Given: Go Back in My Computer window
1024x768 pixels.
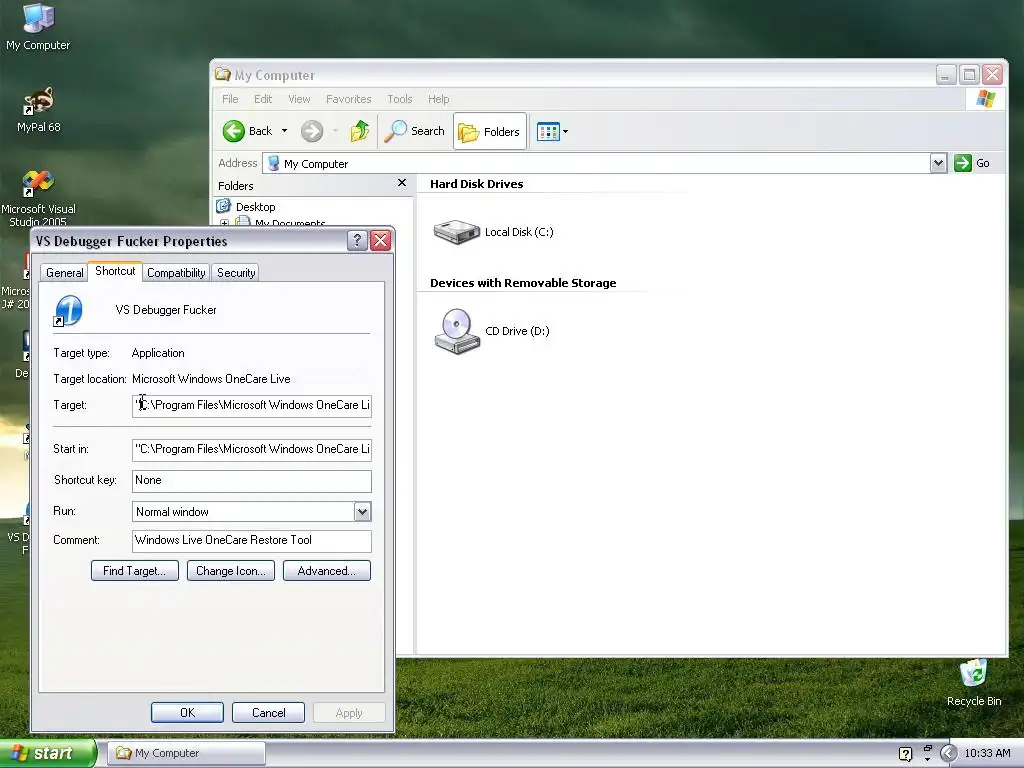Looking at the screenshot, I should (x=247, y=131).
